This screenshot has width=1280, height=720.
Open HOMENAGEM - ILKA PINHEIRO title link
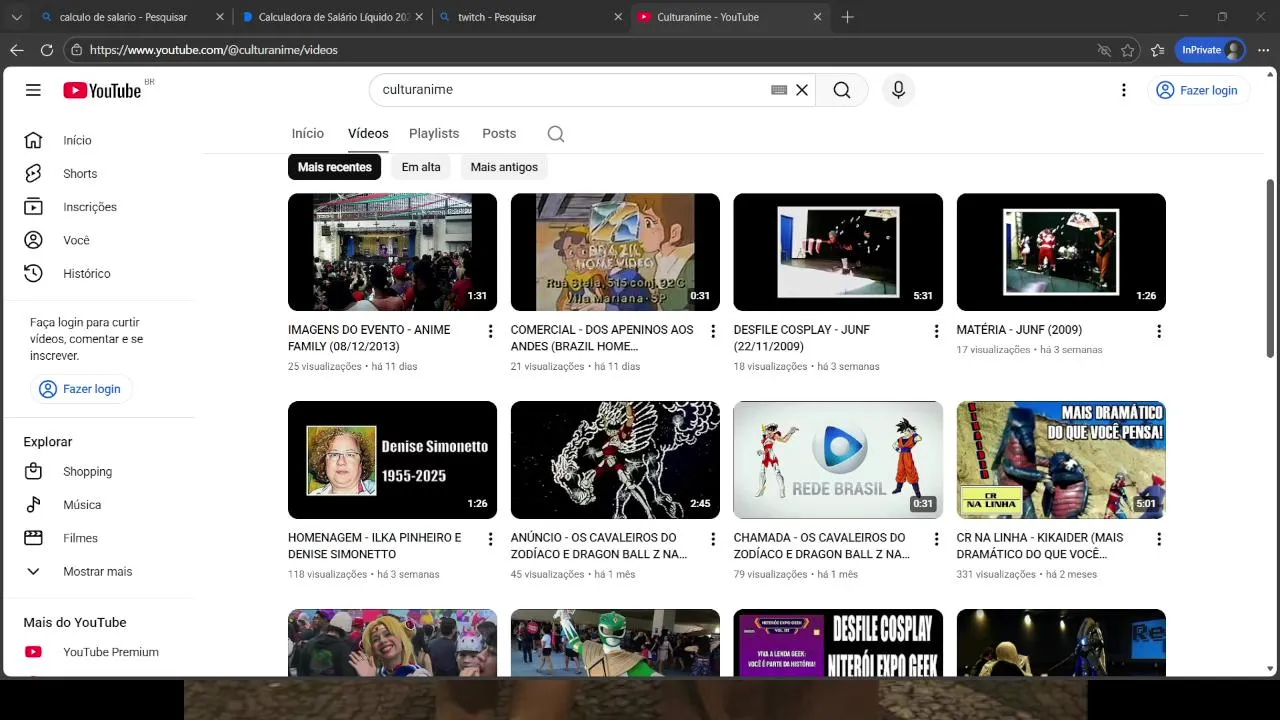(375, 546)
